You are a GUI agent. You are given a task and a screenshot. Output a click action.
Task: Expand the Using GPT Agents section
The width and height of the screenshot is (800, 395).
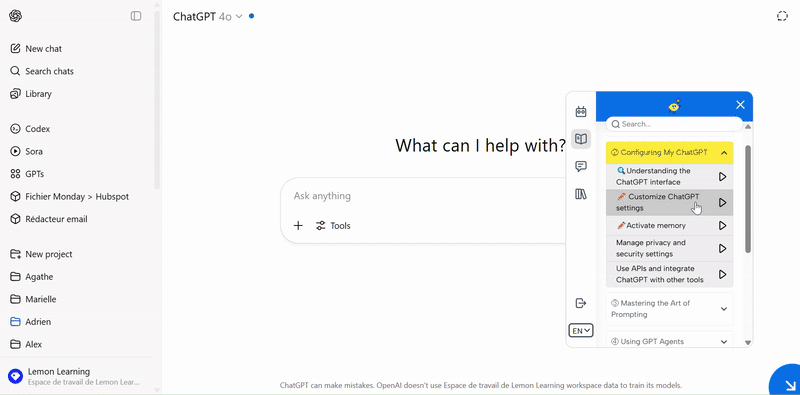click(x=669, y=341)
